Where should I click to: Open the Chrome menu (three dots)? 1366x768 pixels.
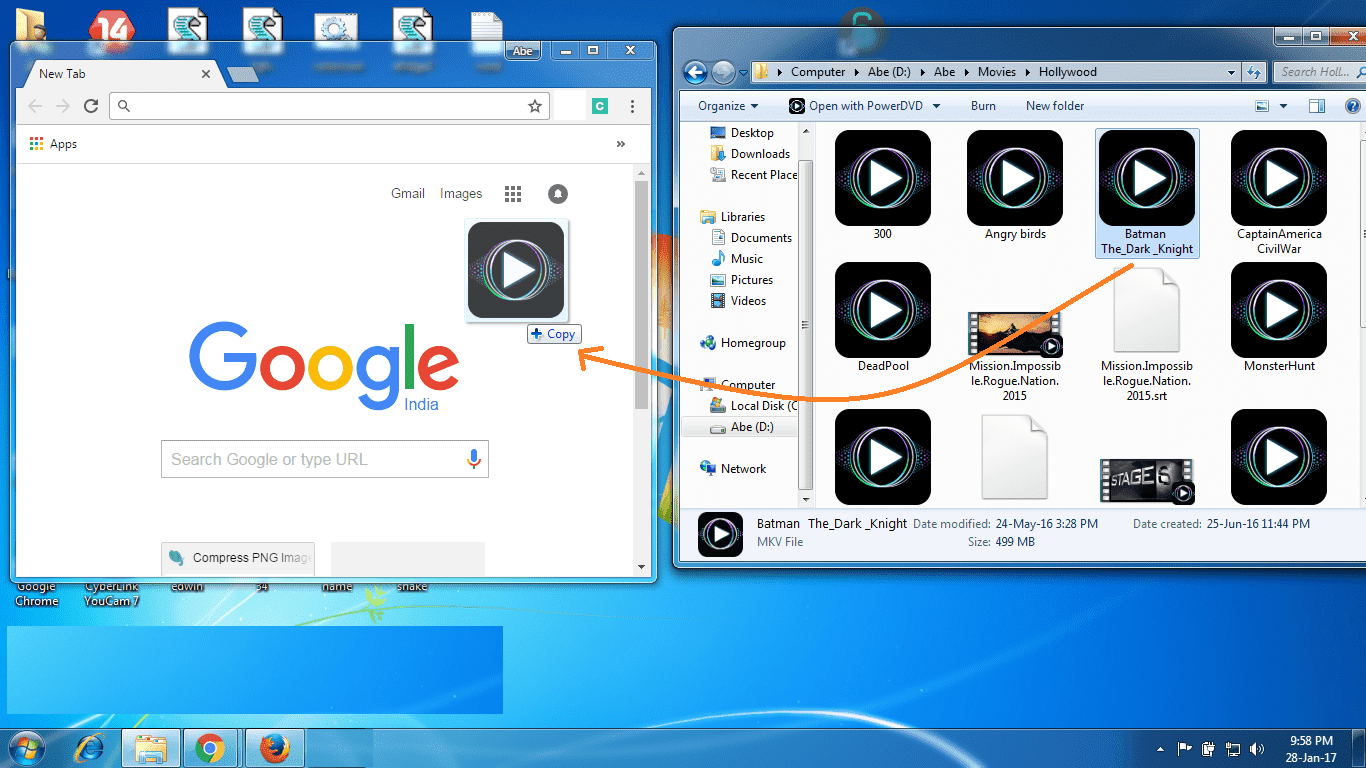pyautogui.click(x=632, y=106)
